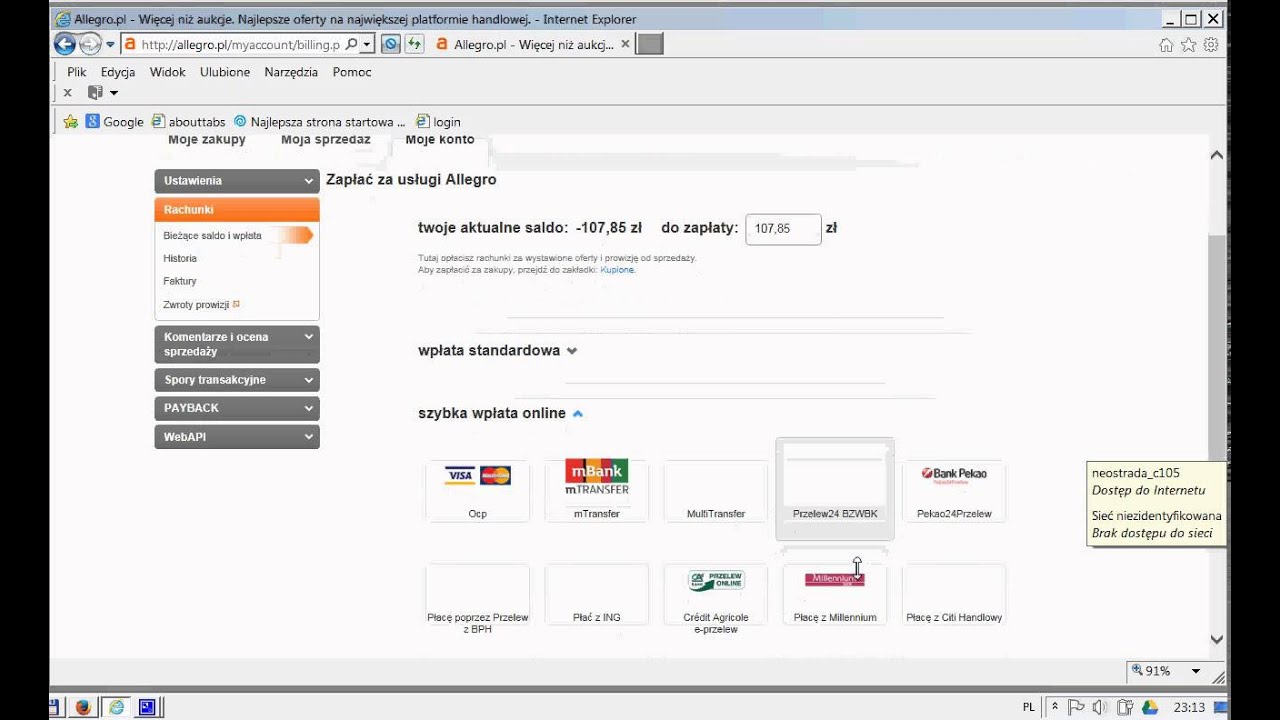Choose MultiTransfer payment option
This screenshot has width=1280, height=720.
(x=716, y=491)
